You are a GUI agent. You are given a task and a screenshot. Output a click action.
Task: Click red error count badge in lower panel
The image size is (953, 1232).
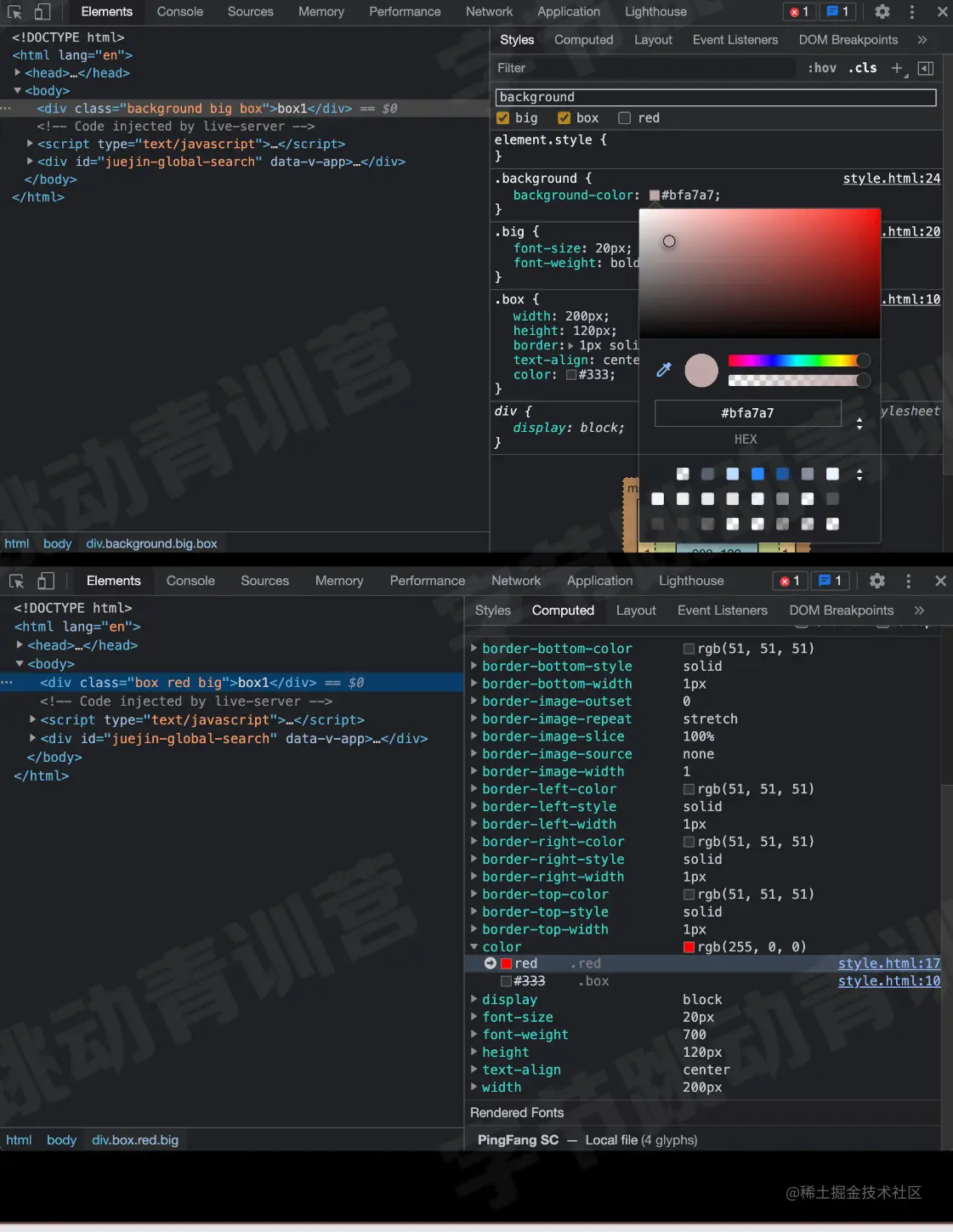pos(790,581)
